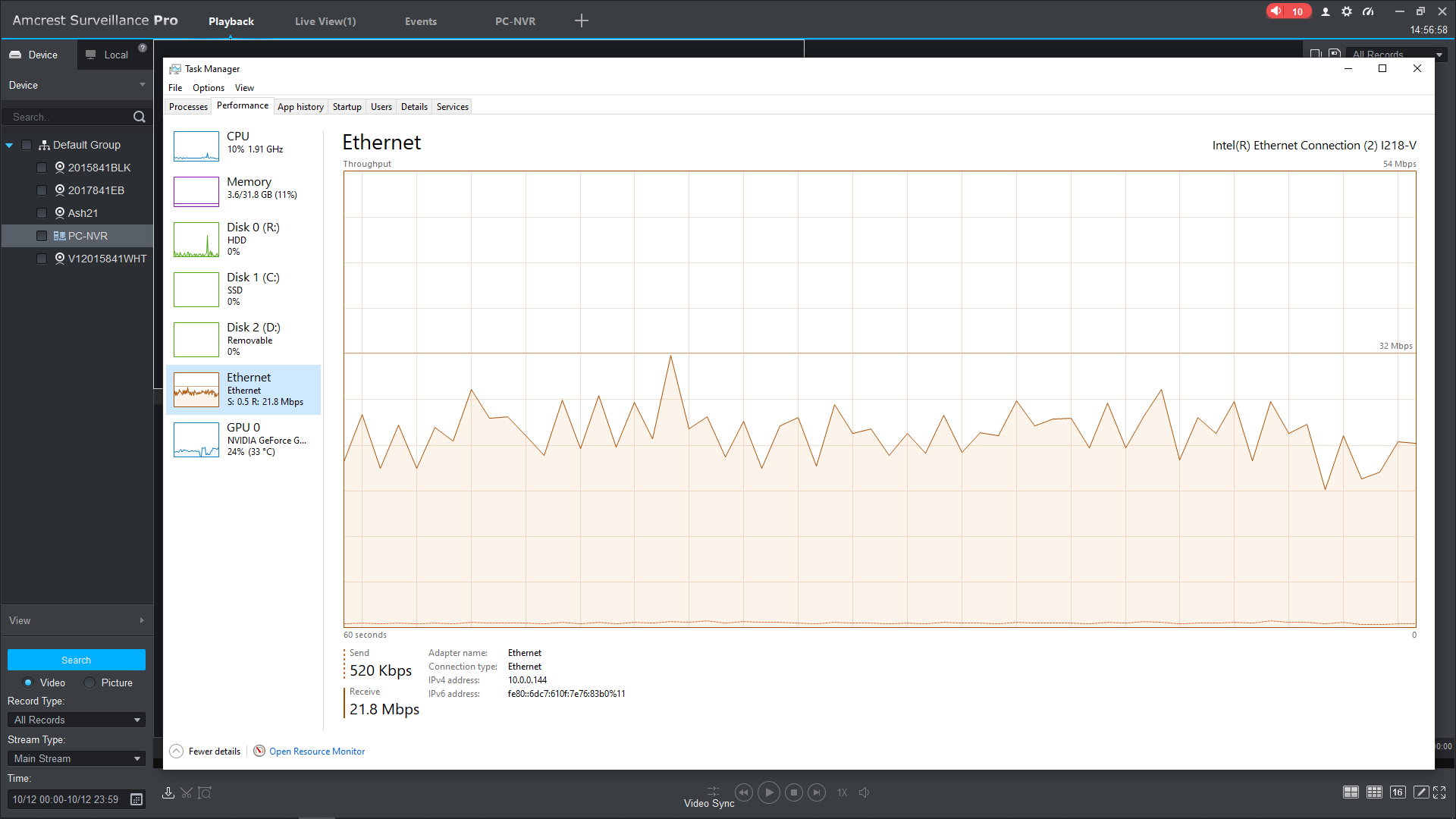Click the help question mark icon beside Local
This screenshot has height=819, width=1456.
click(x=143, y=48)
